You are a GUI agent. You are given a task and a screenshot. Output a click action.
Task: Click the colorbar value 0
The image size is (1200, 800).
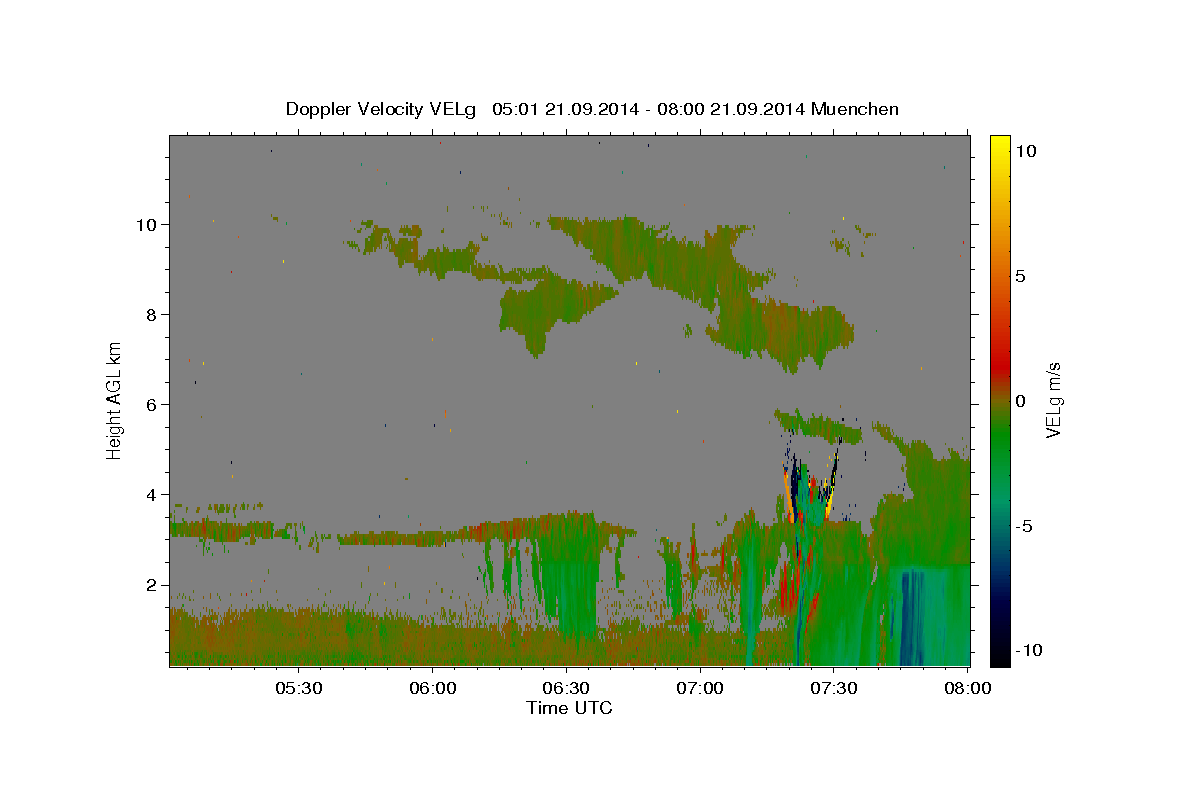(1020, 401)
